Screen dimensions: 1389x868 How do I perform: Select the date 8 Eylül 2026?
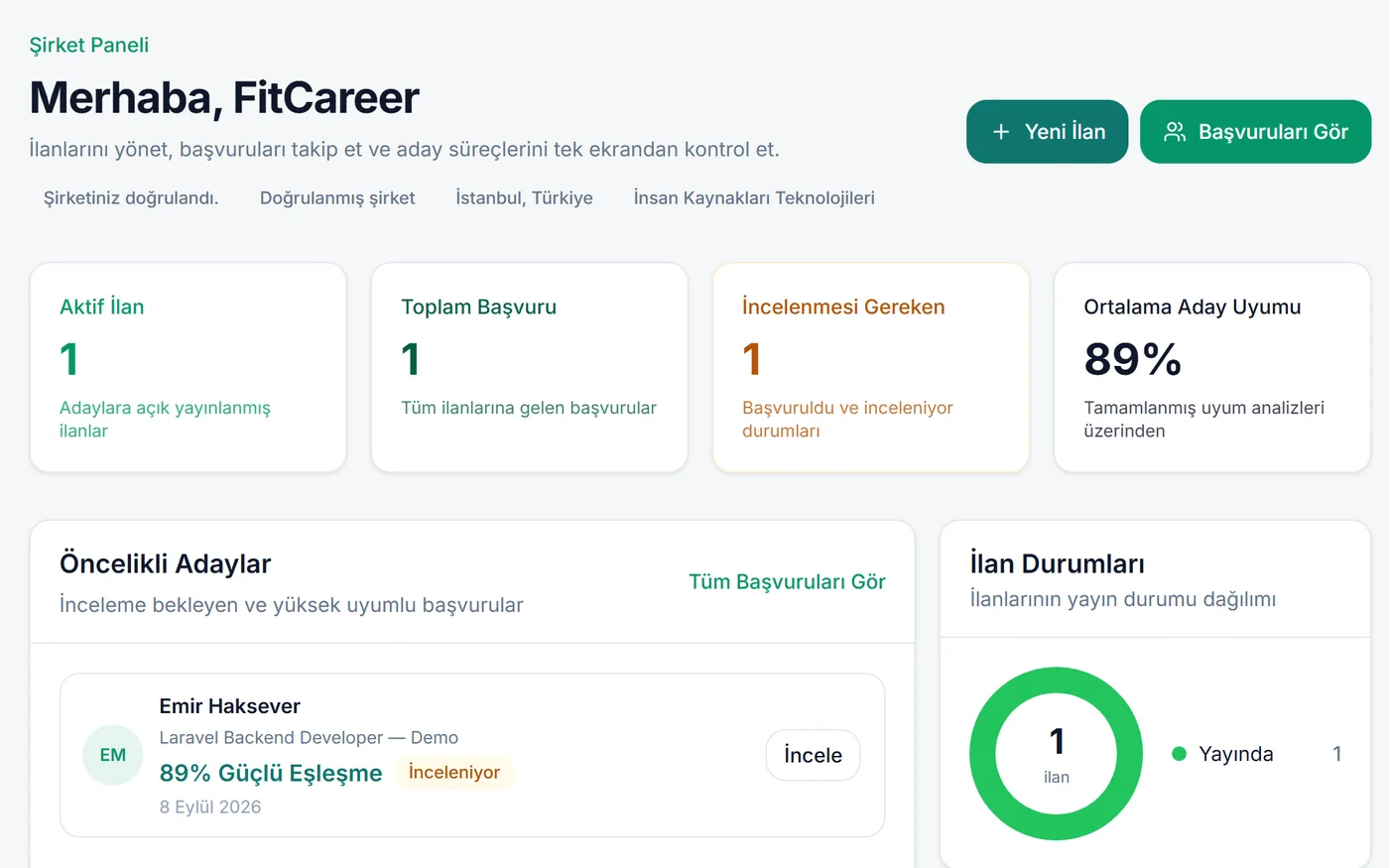[x=210, y=807]
